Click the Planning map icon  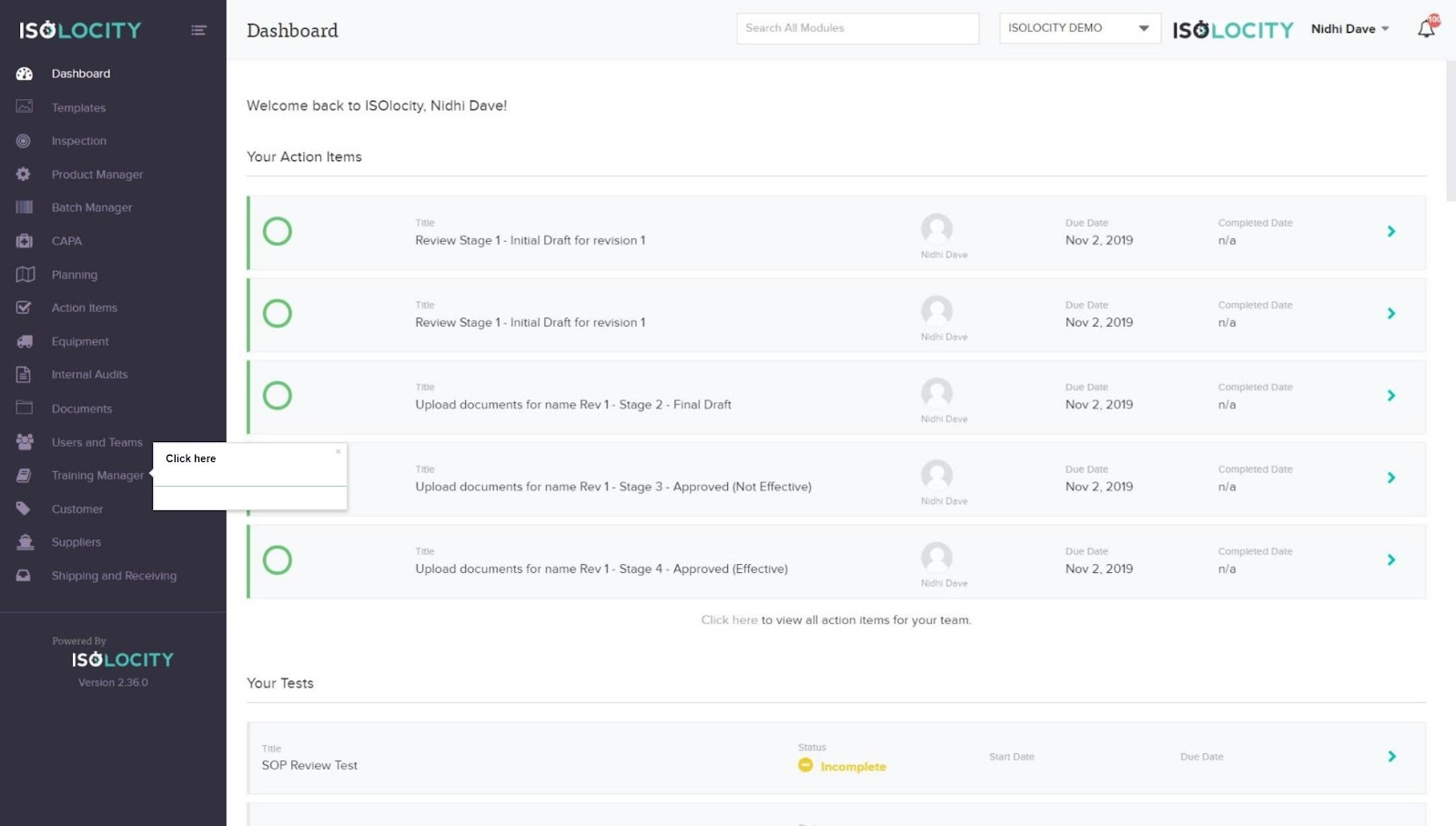(x=25, y=274)
